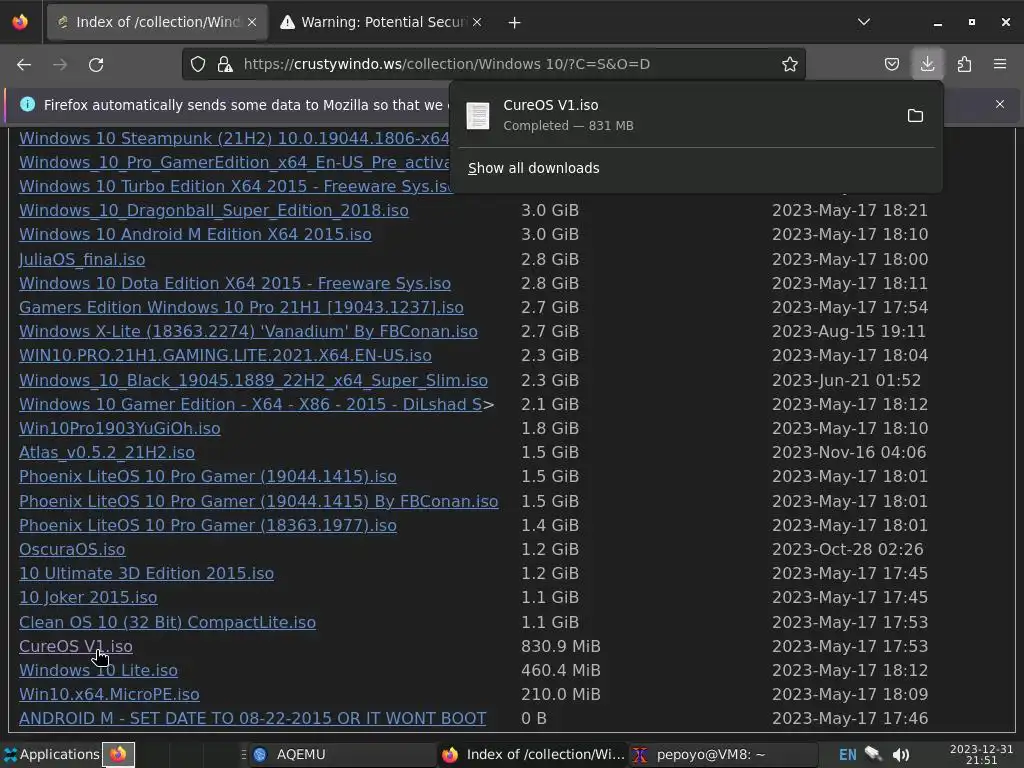Download Windows 10 Lite.iso

pyautogui.click(x=98, y=670)
